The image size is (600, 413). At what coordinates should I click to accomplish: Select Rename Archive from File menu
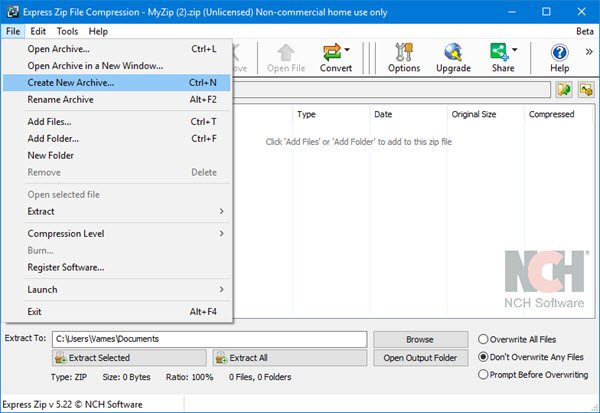(117, 100)
